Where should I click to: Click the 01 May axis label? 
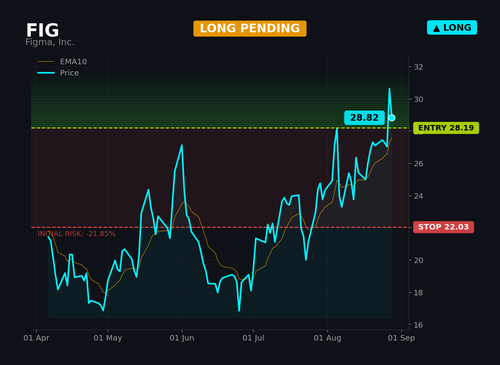108,338
